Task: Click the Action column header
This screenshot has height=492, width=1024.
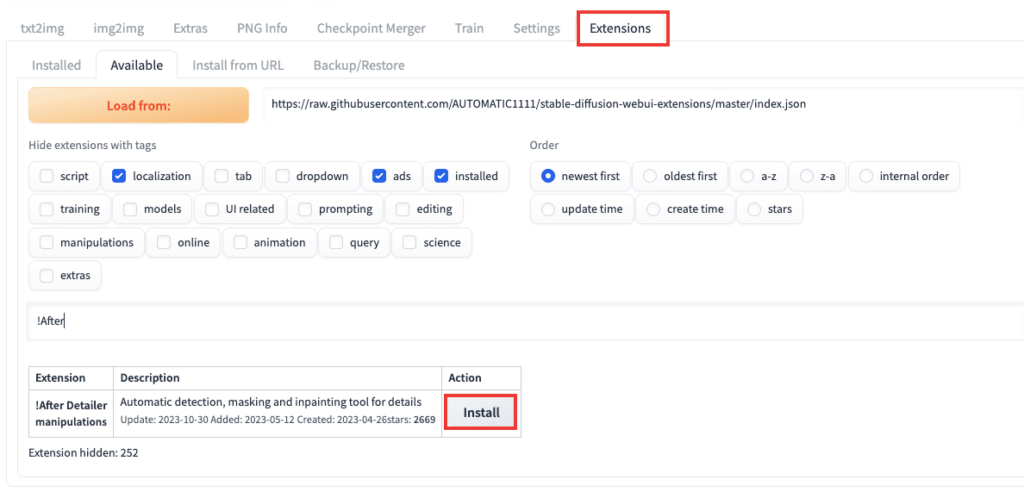Action: (464, 378)
